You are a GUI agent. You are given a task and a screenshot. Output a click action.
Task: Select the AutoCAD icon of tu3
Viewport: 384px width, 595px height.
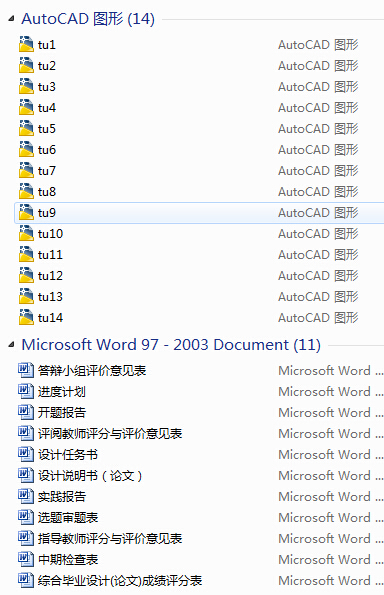click(26, 87)
